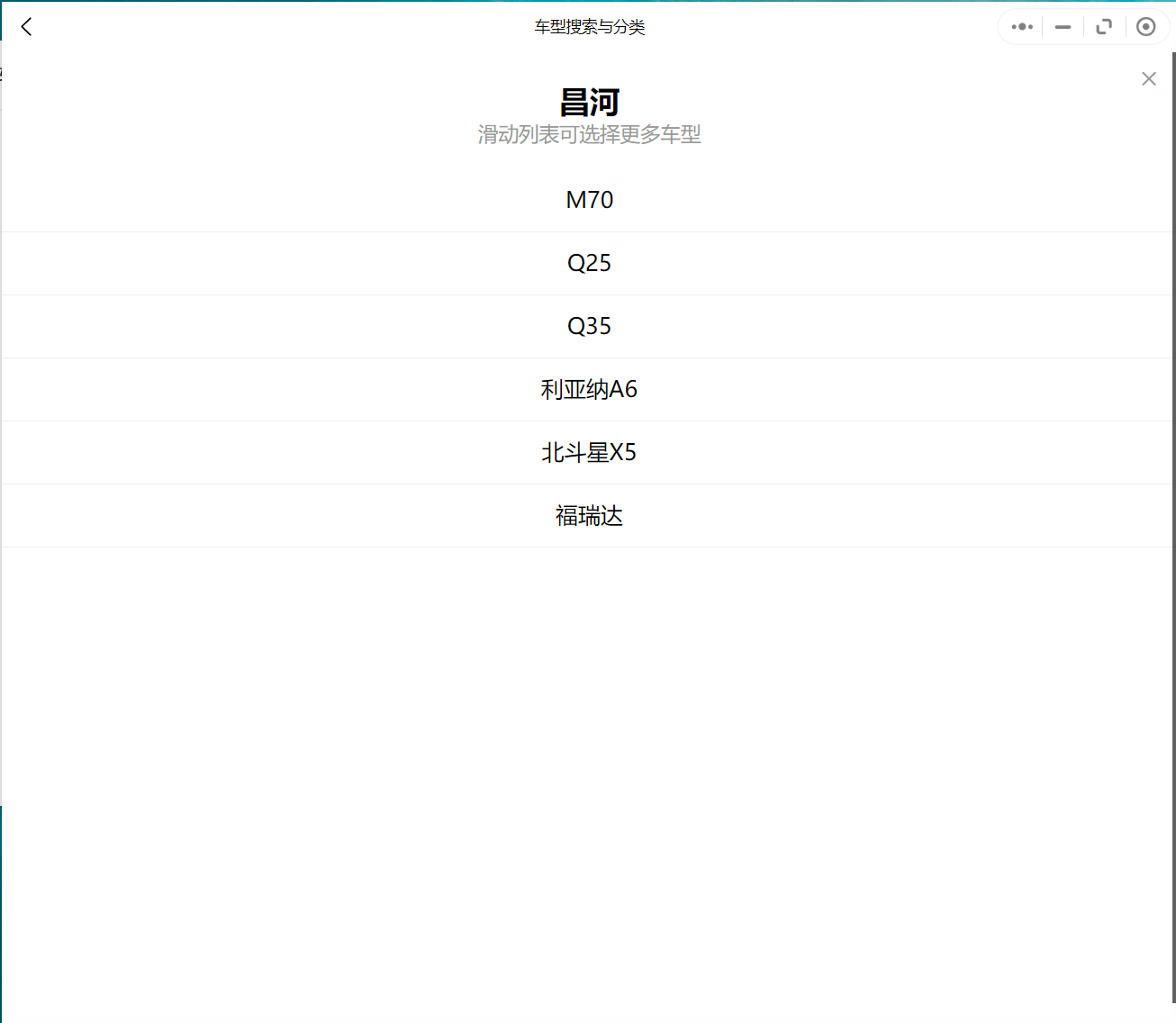
Task: Click the teal window border at top
Action: [x=360, y=1]
